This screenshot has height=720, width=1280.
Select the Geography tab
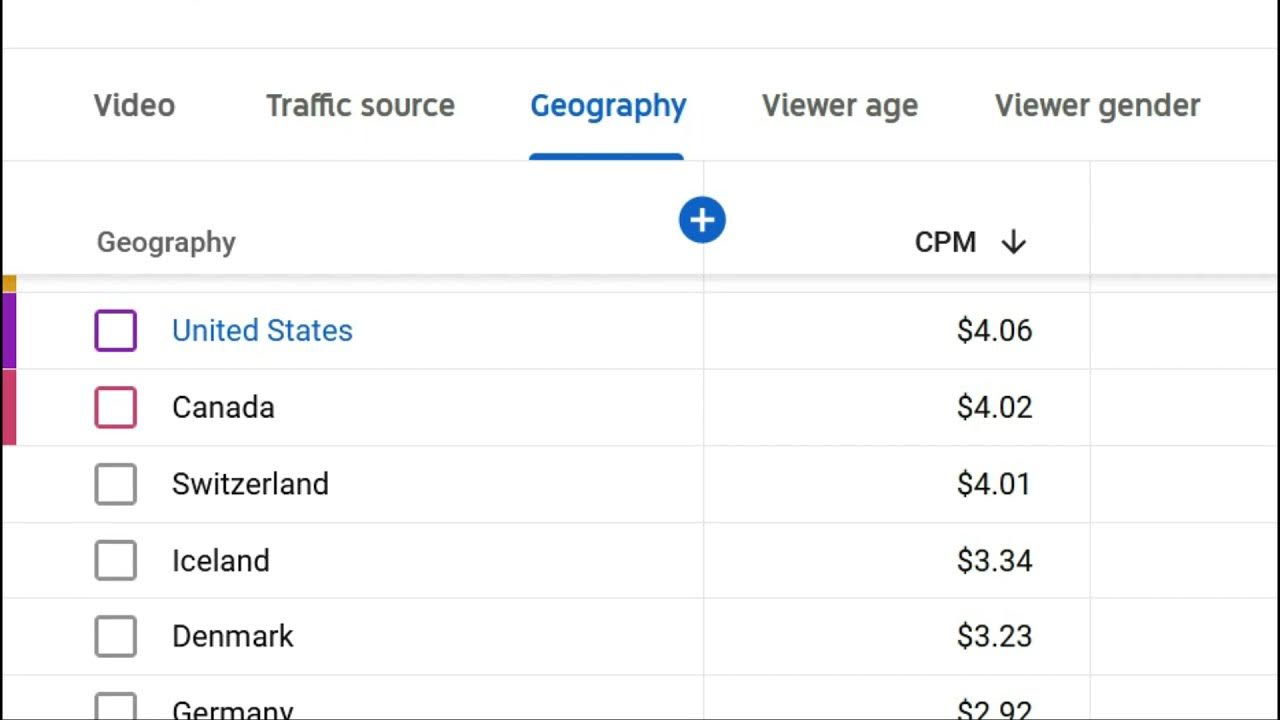tap(608, 107)
